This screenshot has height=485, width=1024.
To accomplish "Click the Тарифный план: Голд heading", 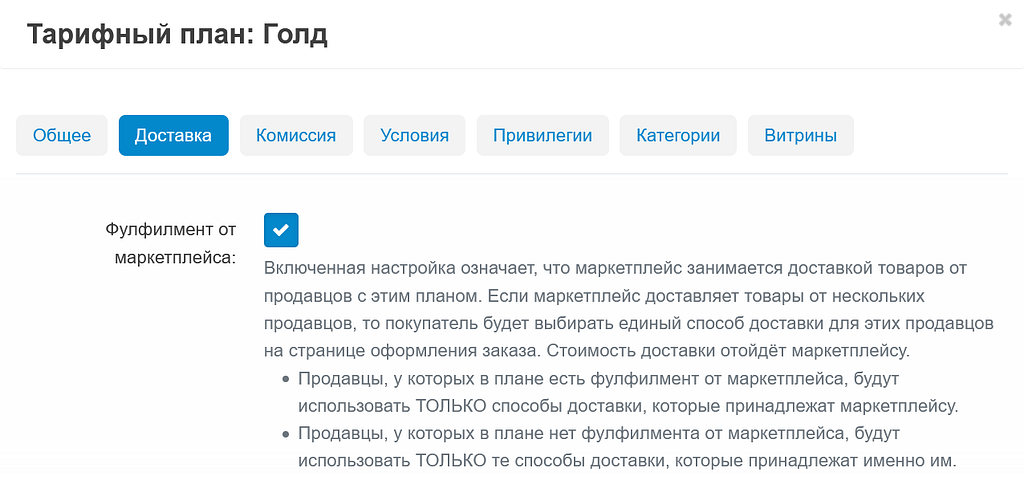I will tap(177, 35).
